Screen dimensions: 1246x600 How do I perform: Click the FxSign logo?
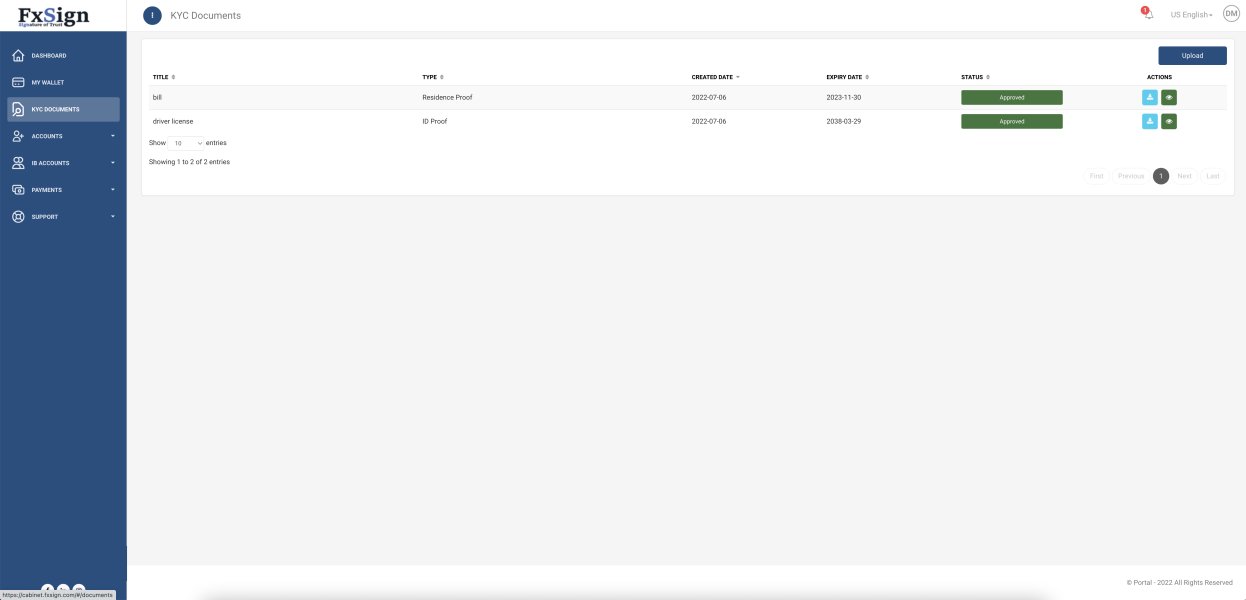[53, 16]
